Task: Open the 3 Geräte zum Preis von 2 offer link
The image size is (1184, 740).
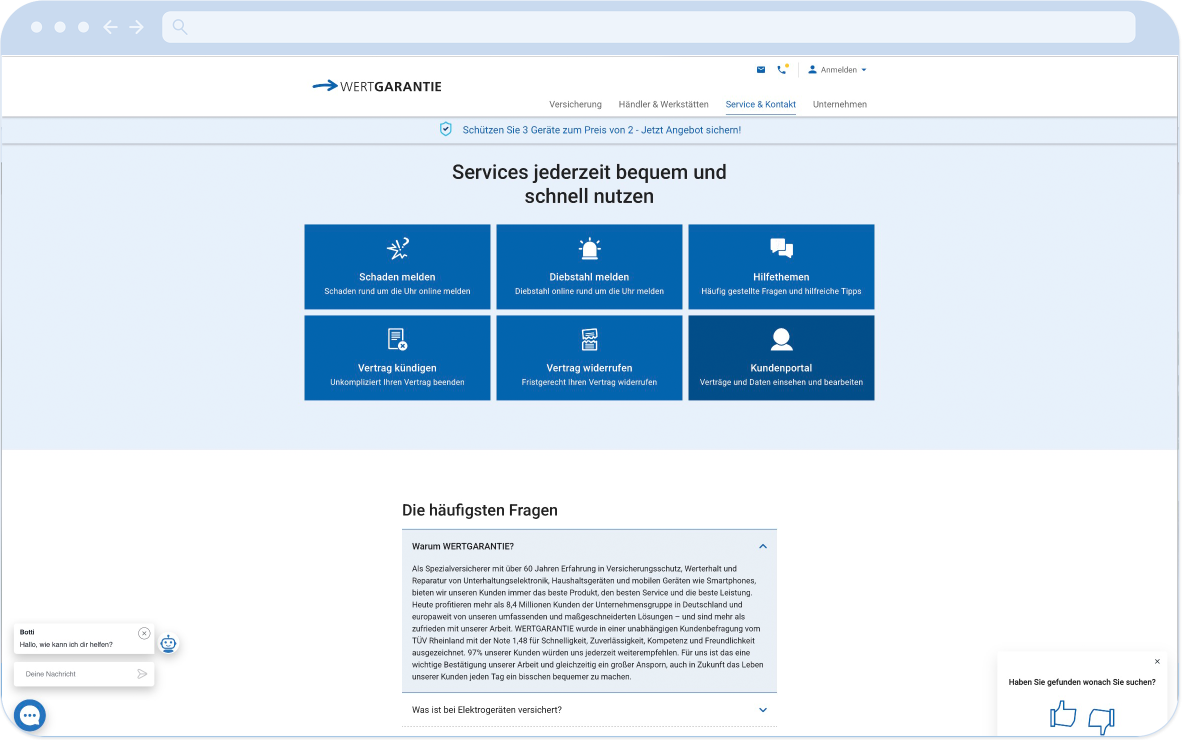Action: [x=601, y=130]
